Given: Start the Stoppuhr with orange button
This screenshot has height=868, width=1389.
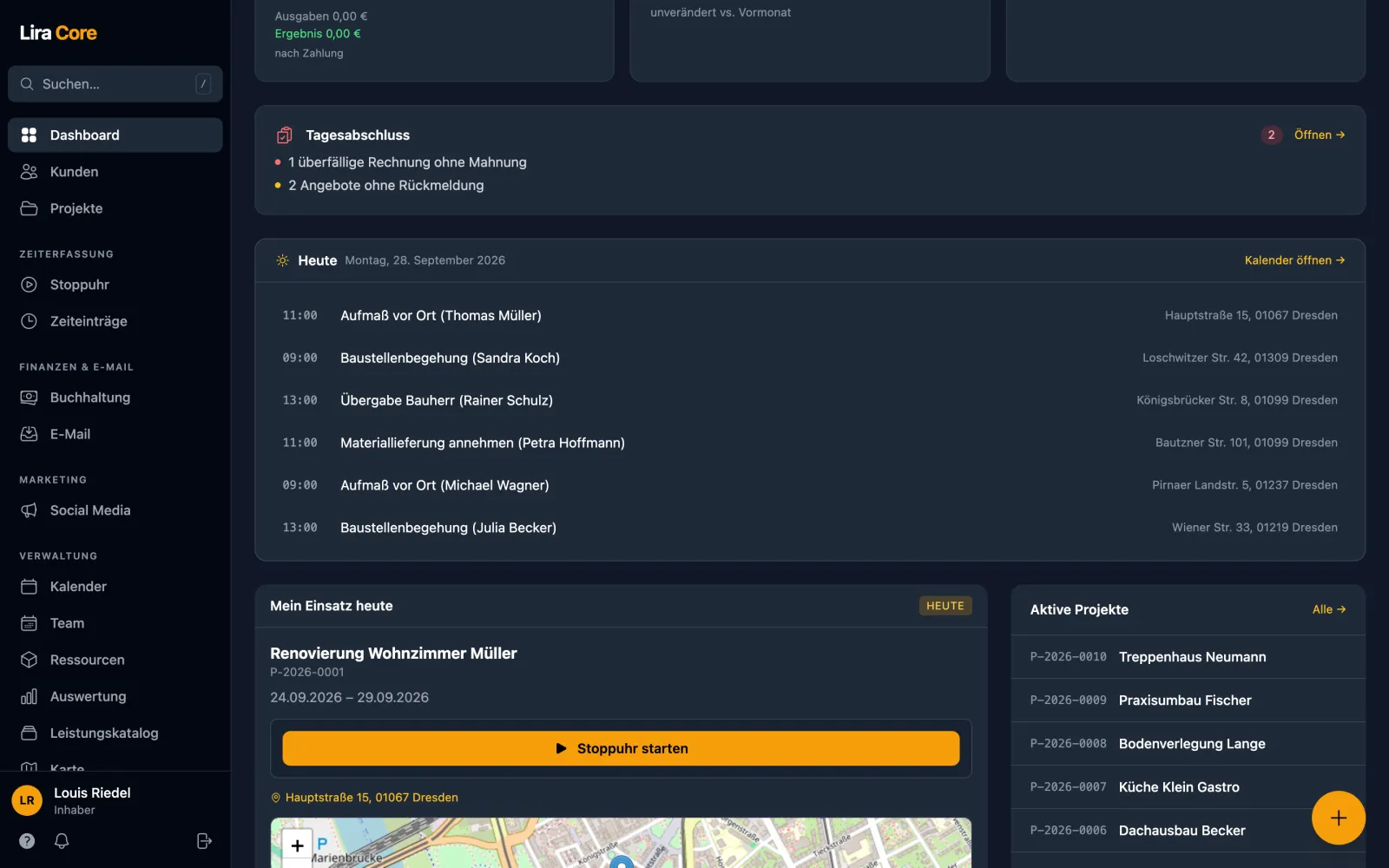Looking at the screenshot, I should pyautogui.click(x=621, y=748).
